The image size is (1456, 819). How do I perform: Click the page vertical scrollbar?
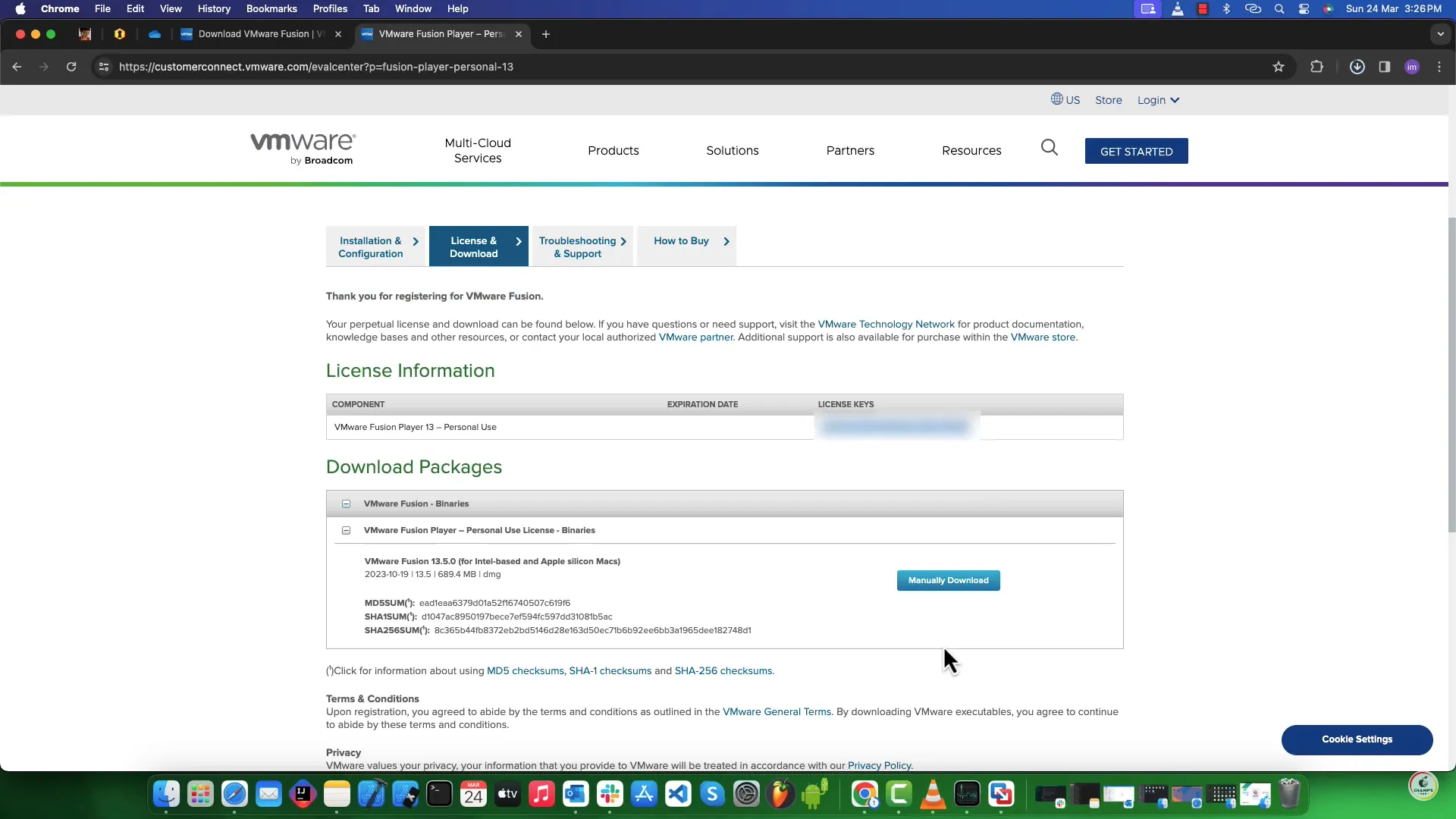click(1451, 375)
